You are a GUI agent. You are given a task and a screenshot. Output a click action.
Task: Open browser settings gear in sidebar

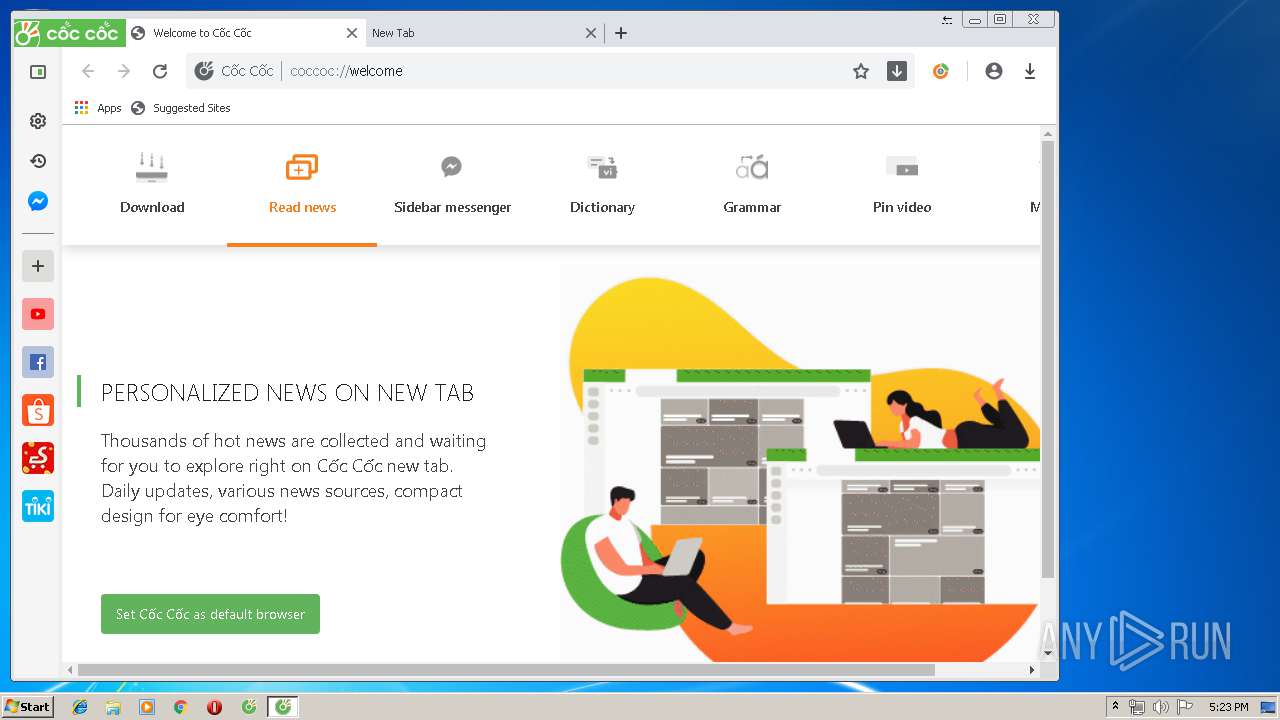(x=38, y=121)
